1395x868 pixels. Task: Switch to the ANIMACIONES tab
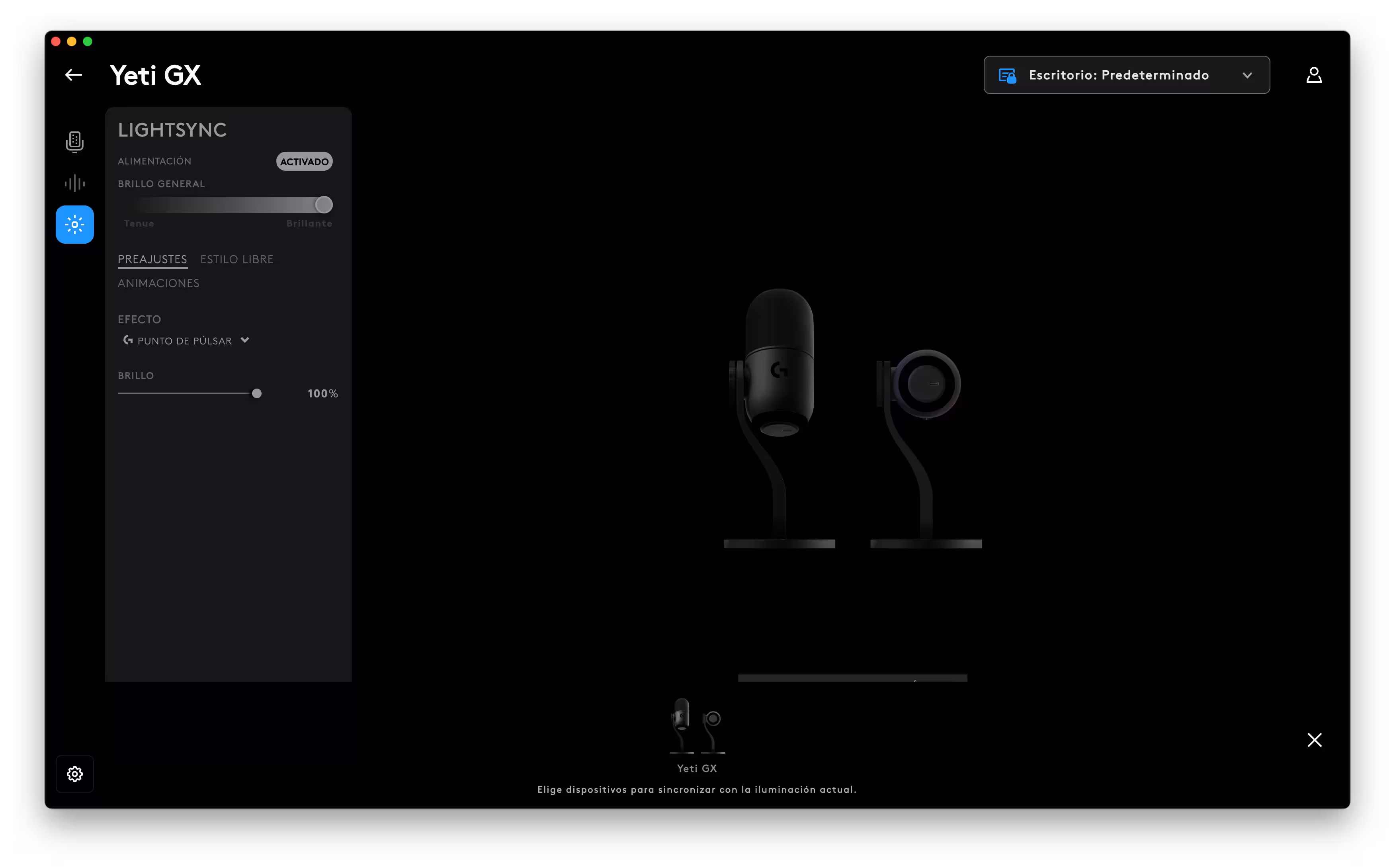159,283
